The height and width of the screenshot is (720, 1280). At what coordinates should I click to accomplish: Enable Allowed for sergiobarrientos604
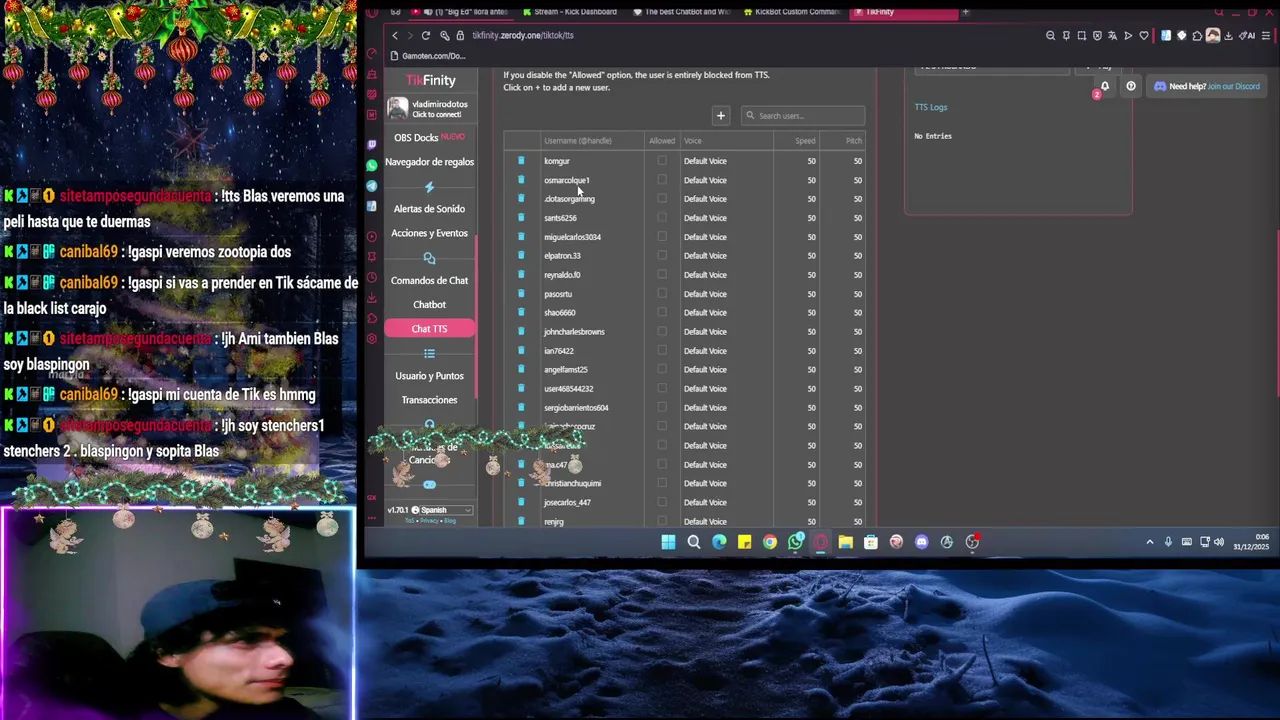pyautogui.click(x=662, y=408)
